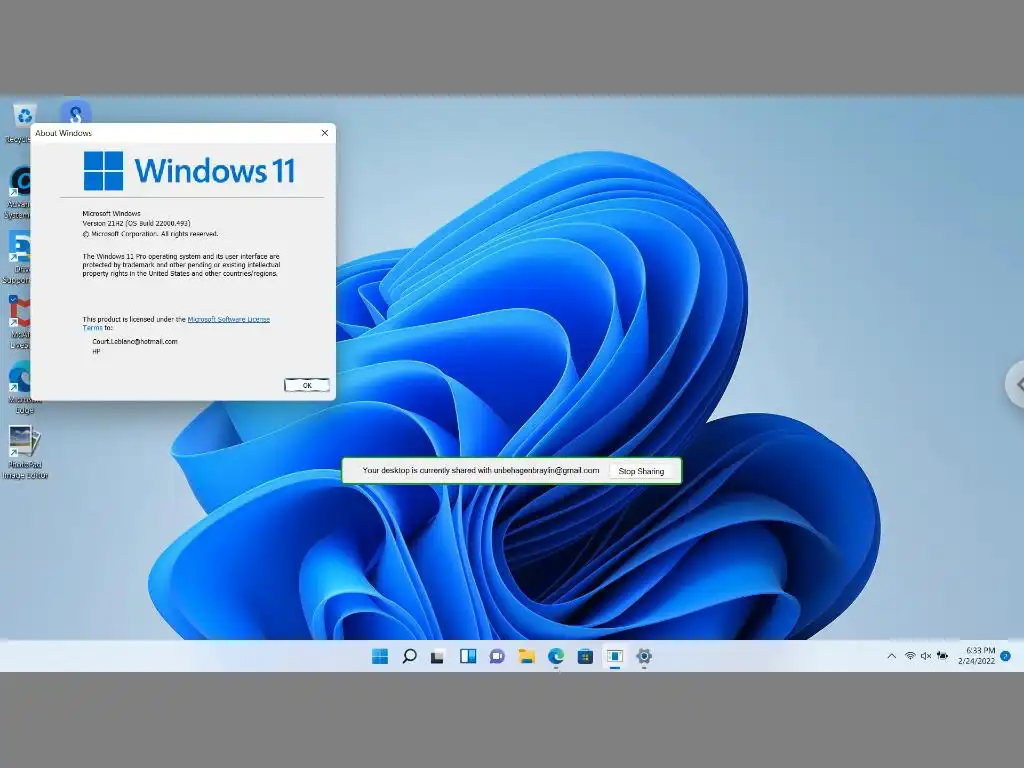Close the About Windows dialog
This screenshot has height=768, width=1024.
point(325,133)
